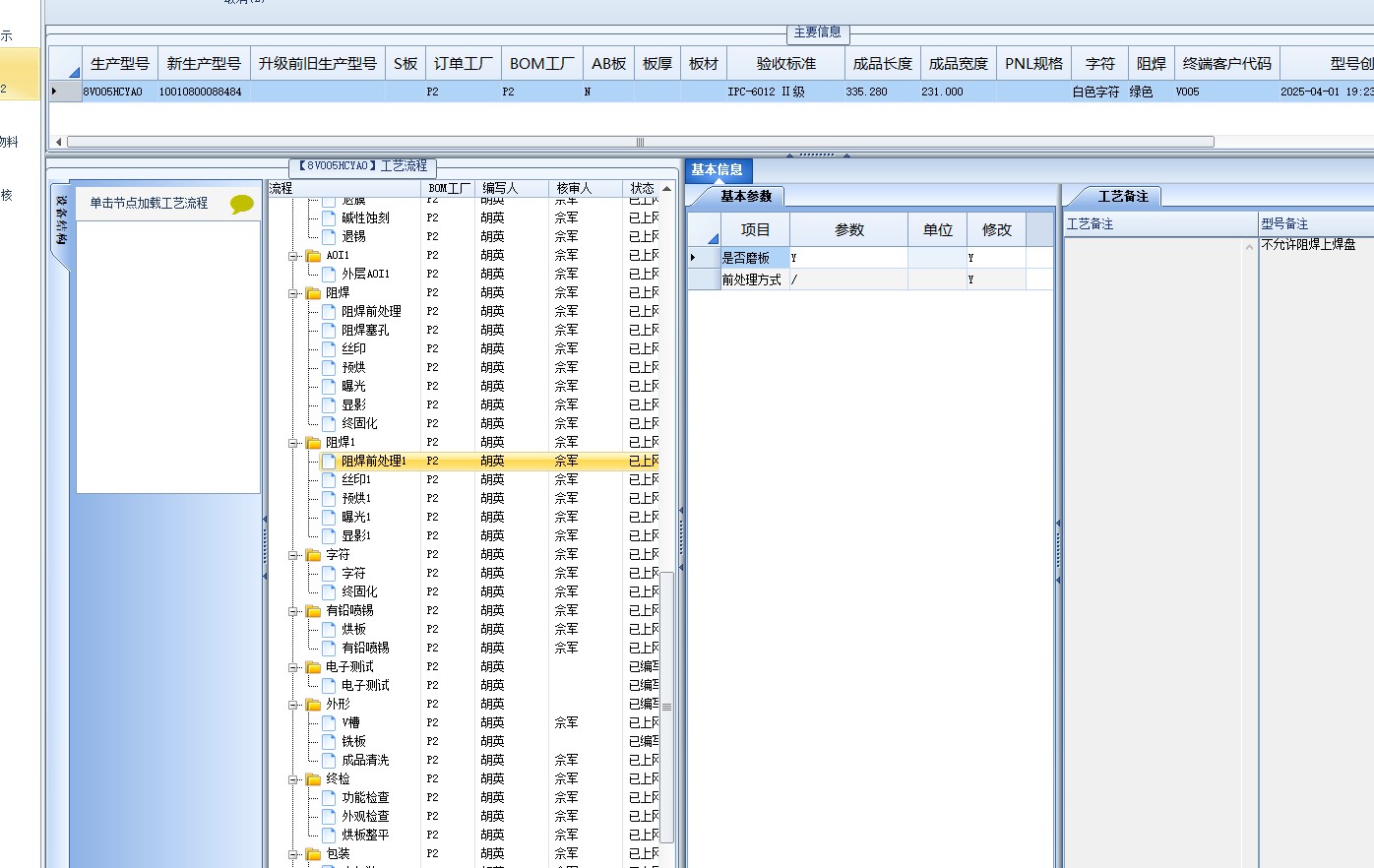Click the document icon of 预烘1
Image resolution: width=1374 pixels, height=868 pixels.
[329, 498]
